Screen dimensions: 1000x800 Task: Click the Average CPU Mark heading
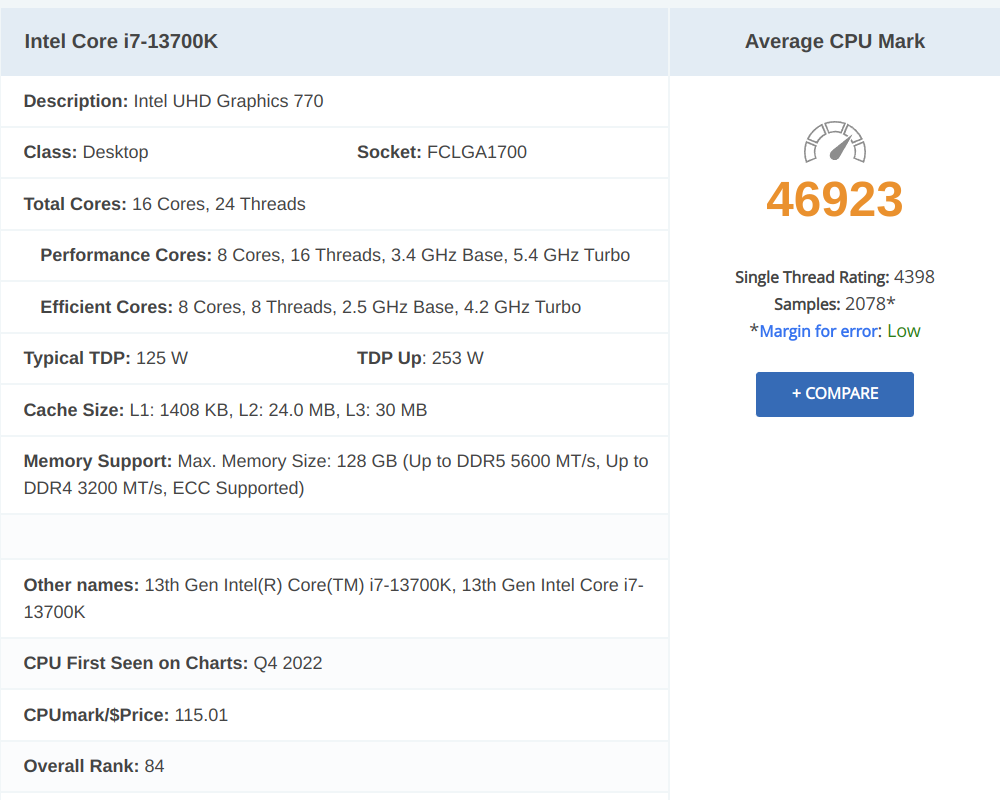coord(834,41)
